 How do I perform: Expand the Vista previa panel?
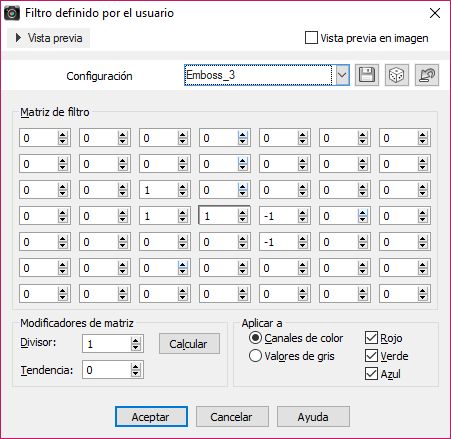49,38
